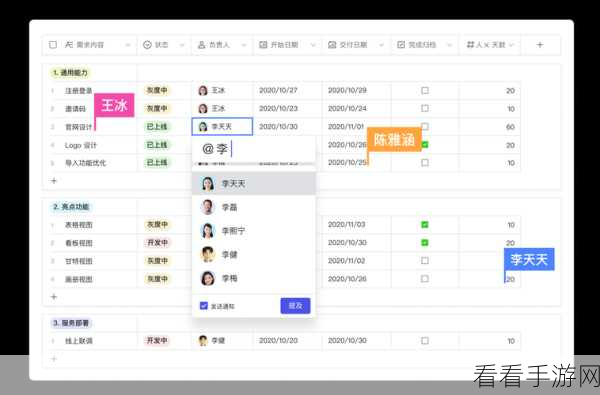Click the 60 value in 官网设计 row
Viewport: 600px width, 395px height.
510,127
